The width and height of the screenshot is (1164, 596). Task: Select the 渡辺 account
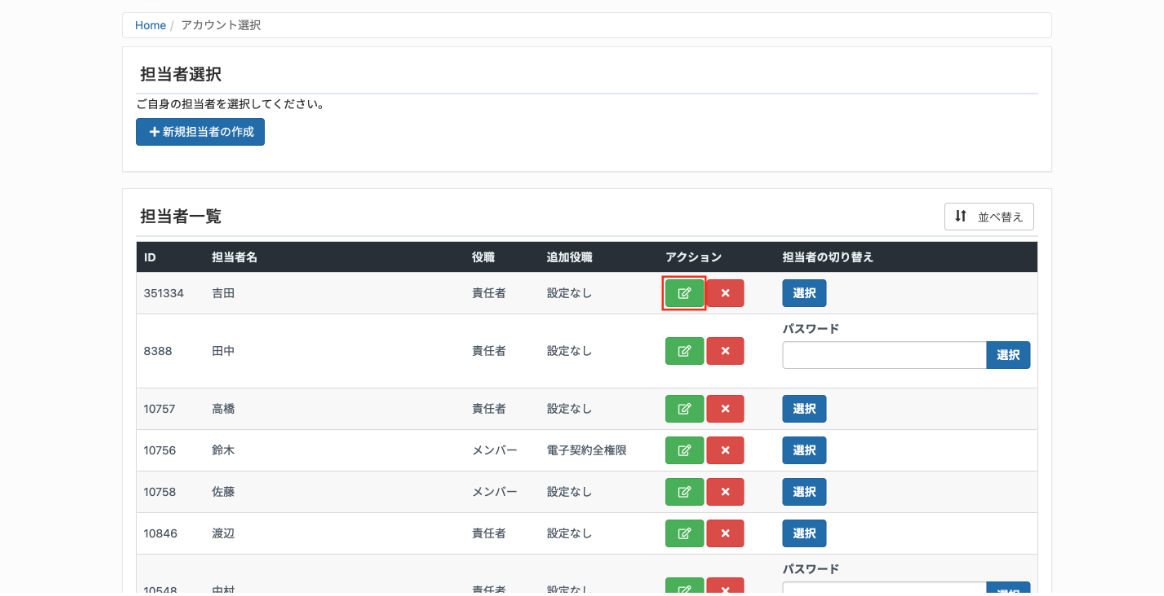coord(804,534)
